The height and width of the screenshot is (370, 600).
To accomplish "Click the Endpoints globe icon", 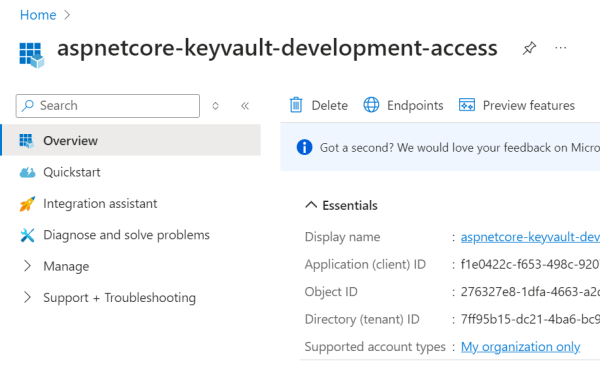I will click(x=371, y=105).
